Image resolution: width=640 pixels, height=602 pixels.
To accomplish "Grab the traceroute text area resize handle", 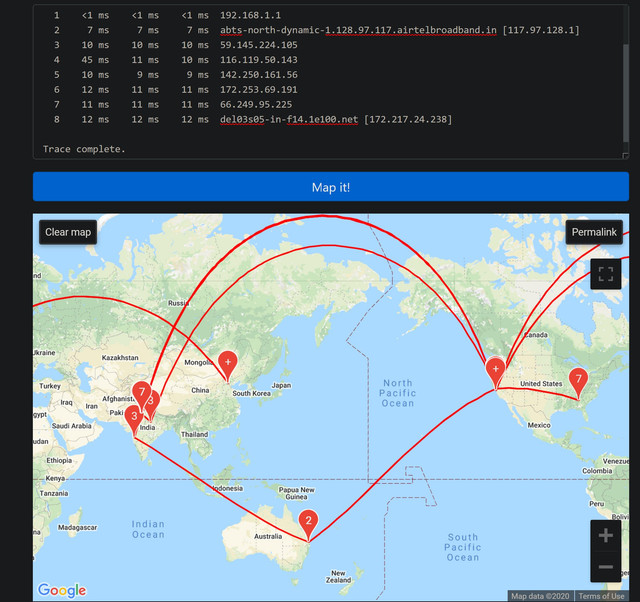I will click(625, 155).
